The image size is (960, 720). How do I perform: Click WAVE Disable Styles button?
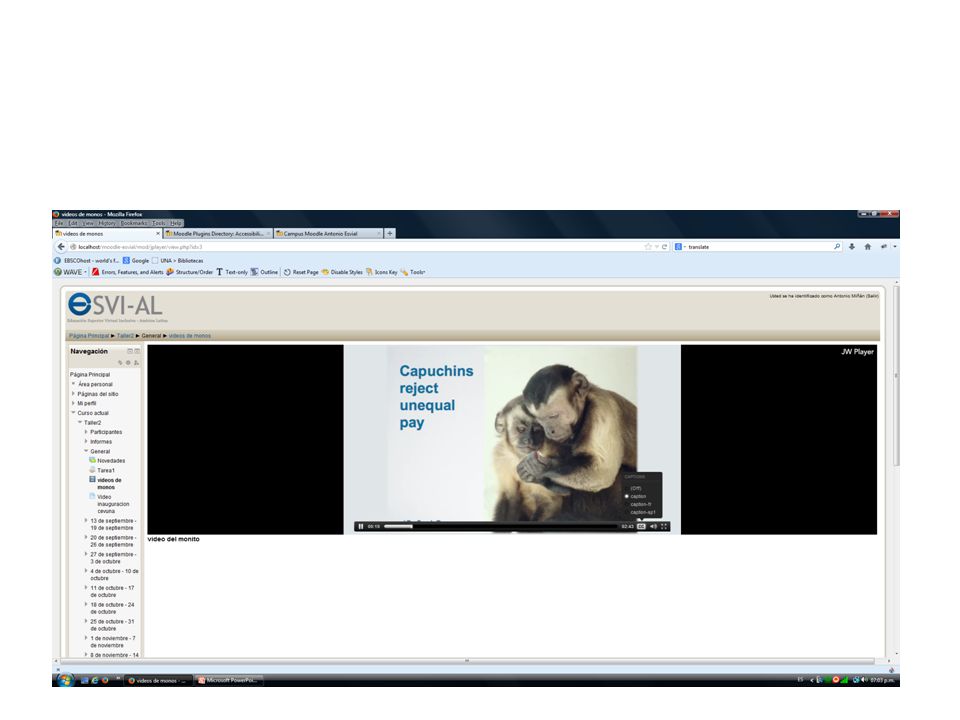click(342, 272)
